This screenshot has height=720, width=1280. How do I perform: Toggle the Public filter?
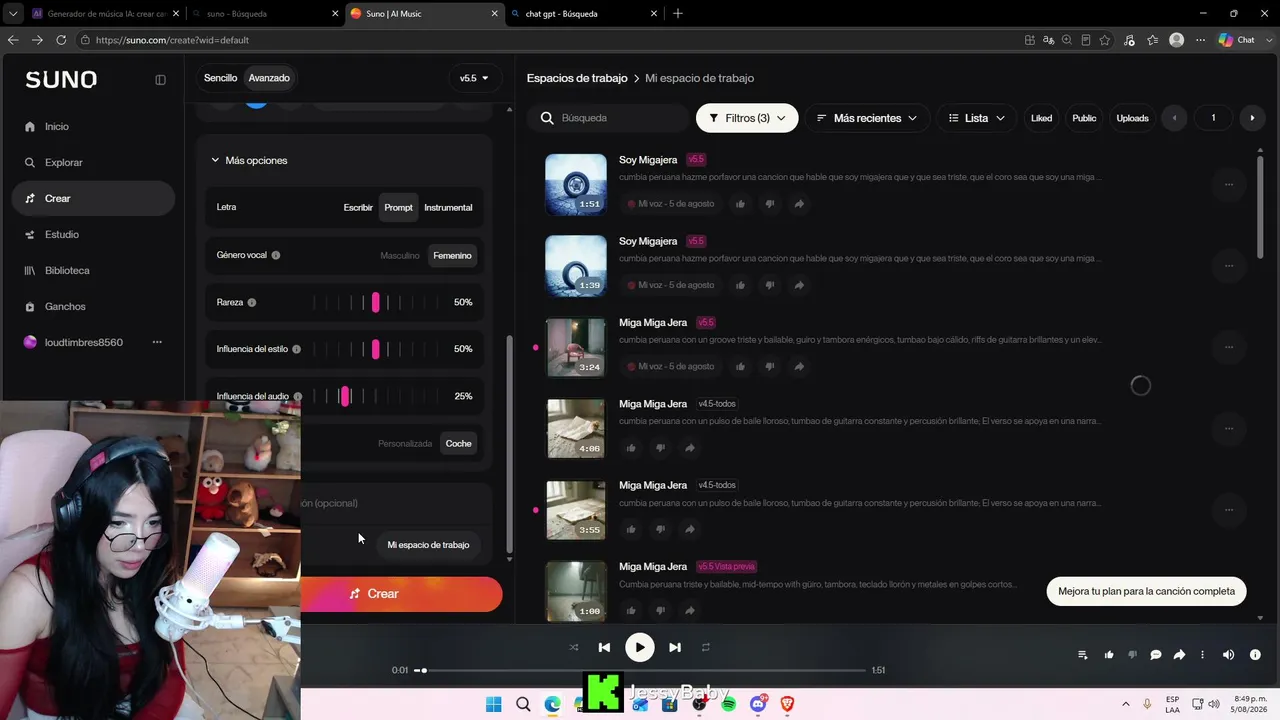(1084, 118)
